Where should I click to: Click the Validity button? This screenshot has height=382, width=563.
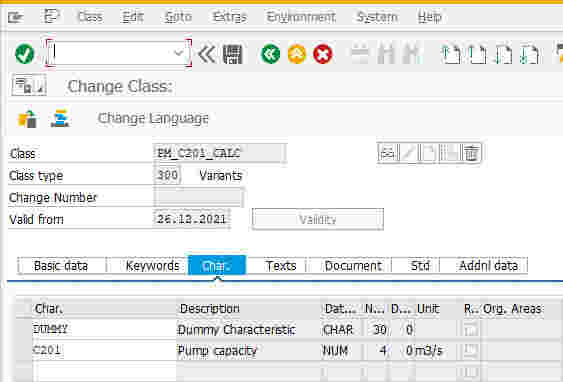[318, 219]
